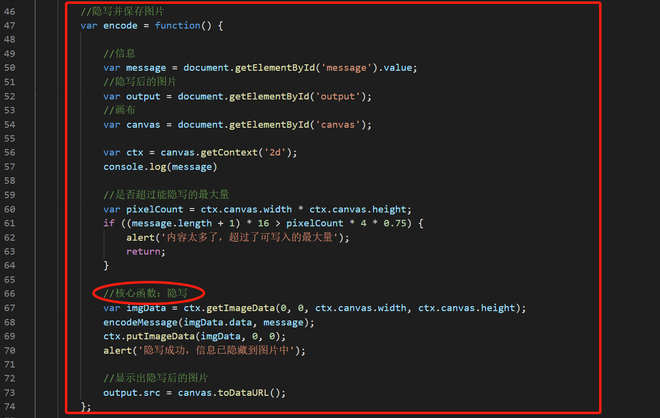Click line number 47 in the gutter
Screen dimensions: 660x418
(10, 26)
